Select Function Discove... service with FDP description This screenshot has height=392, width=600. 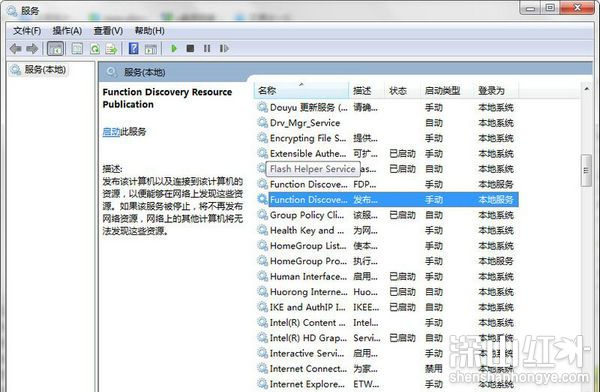coord(387,184)
